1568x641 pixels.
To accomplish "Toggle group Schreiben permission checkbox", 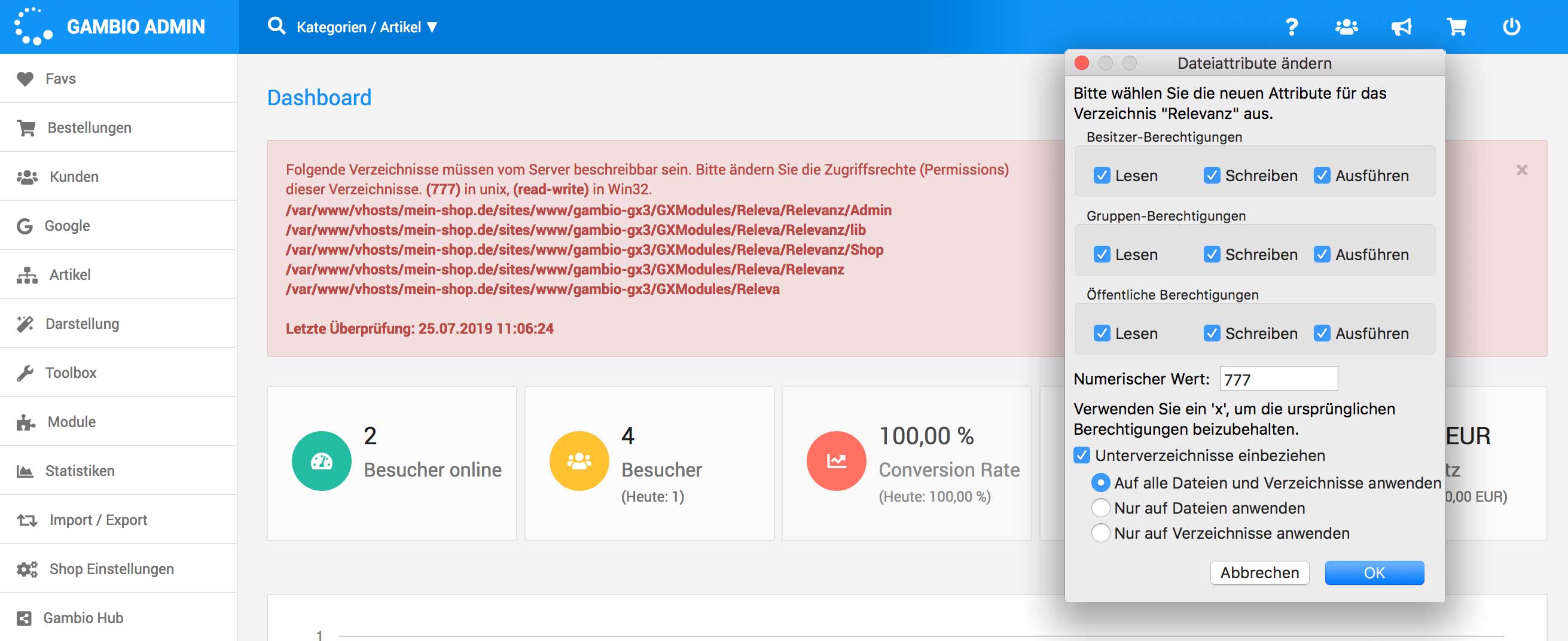I will pyautogui.click(x=1212, y=255).
